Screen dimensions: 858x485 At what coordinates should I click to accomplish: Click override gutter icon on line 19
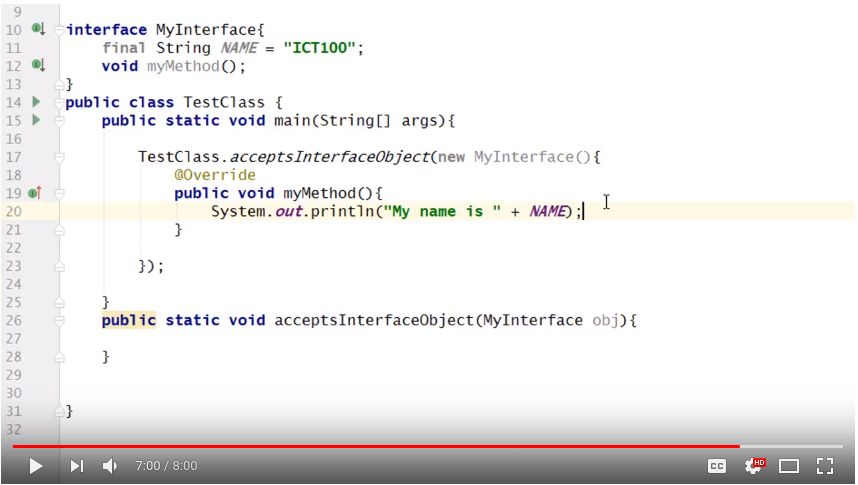click(36, 193)
